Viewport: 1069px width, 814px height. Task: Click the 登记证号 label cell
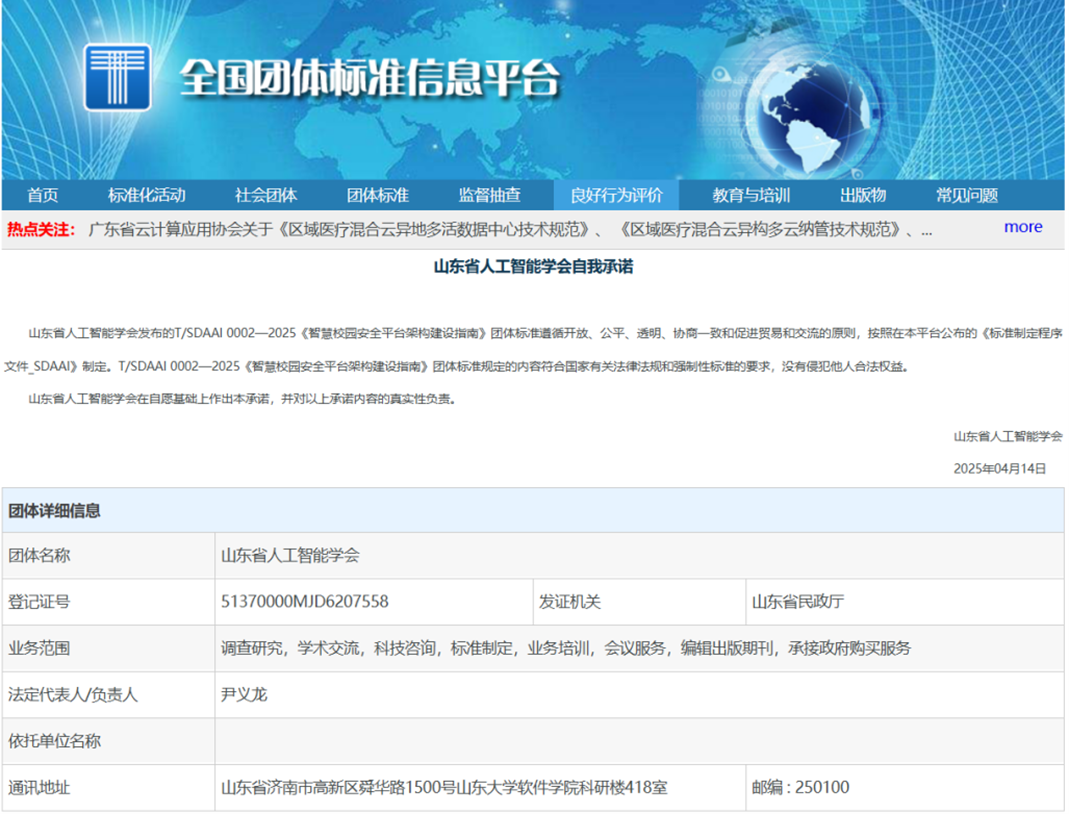(x=108, y=602)
